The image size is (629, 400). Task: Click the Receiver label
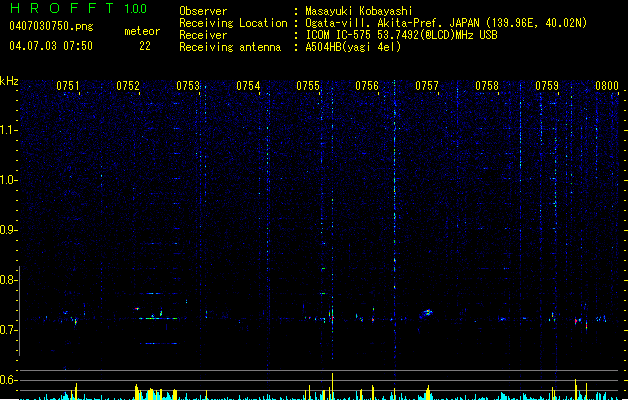(x=203, y=35)
